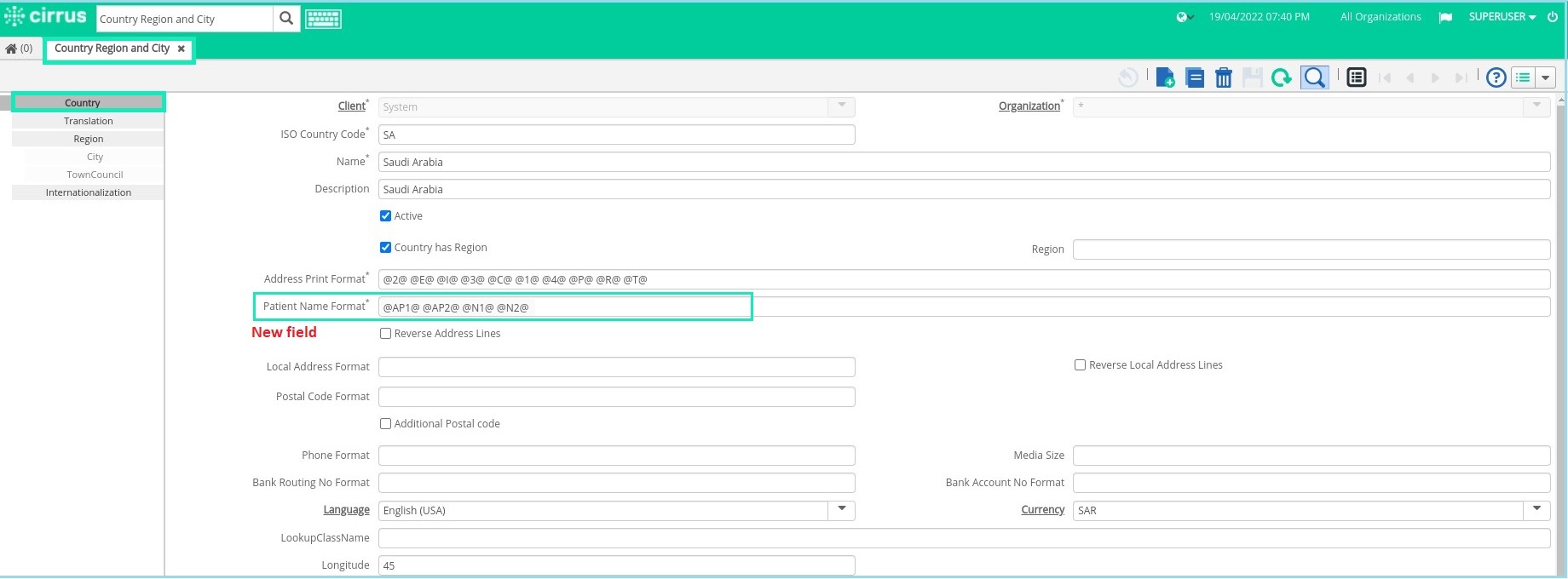Click the Name field with Saudi Arabia
1568x579 pixels.
964,162
